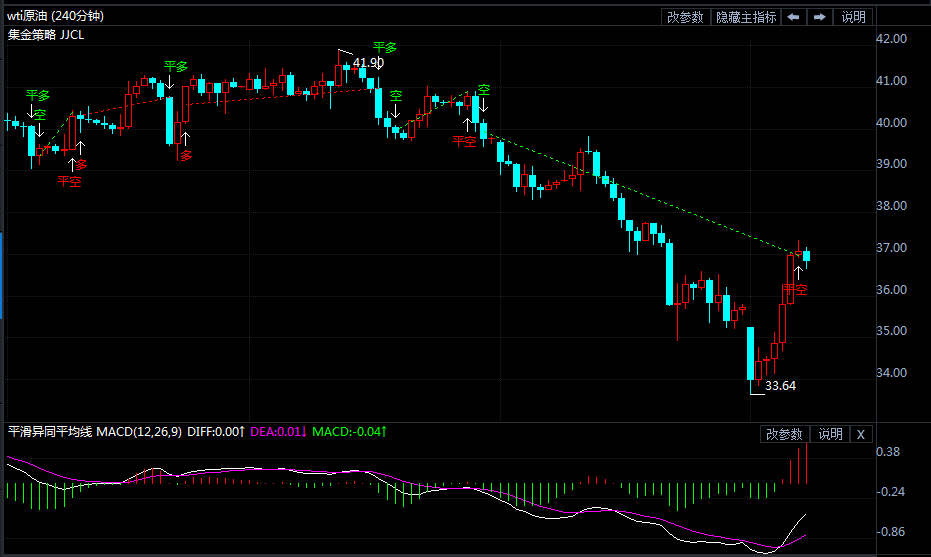This screenshot has height=557, width=931.
Task: Click the DIFF:0.00 value readout
Action: [215, 432]
